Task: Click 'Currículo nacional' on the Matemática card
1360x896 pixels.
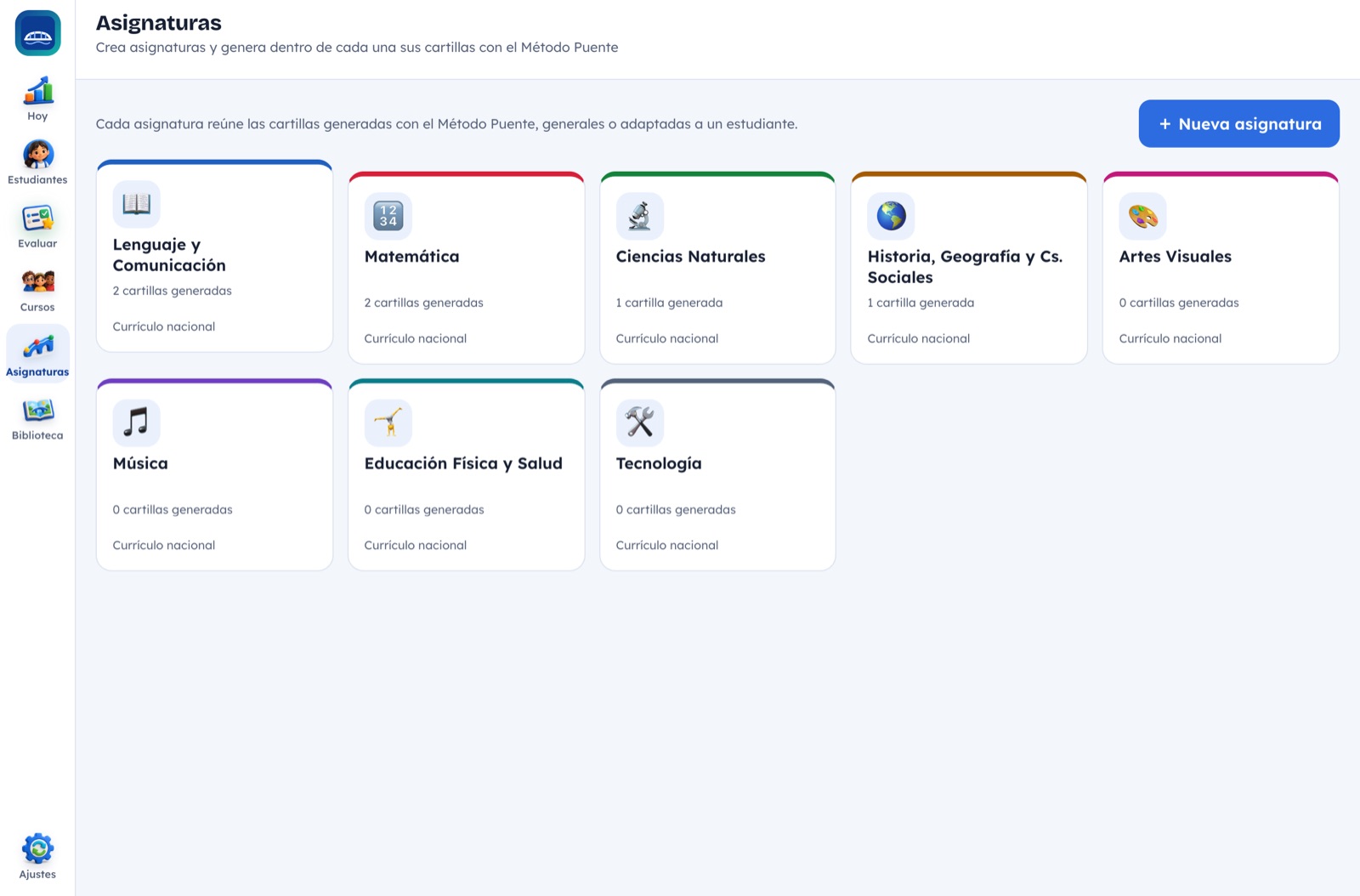Action: (416, 338)
